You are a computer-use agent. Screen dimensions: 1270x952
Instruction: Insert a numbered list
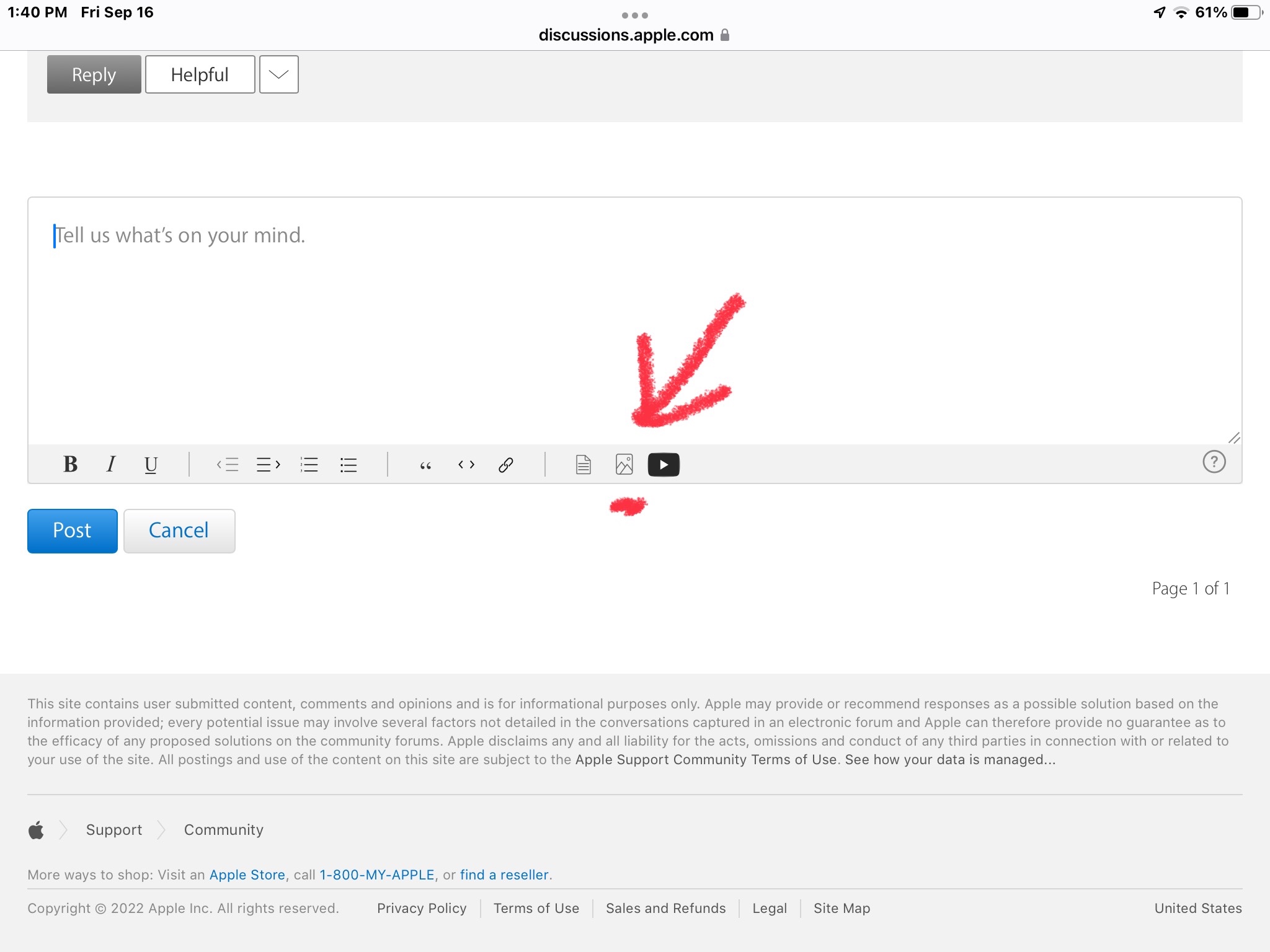pos(309,464)
